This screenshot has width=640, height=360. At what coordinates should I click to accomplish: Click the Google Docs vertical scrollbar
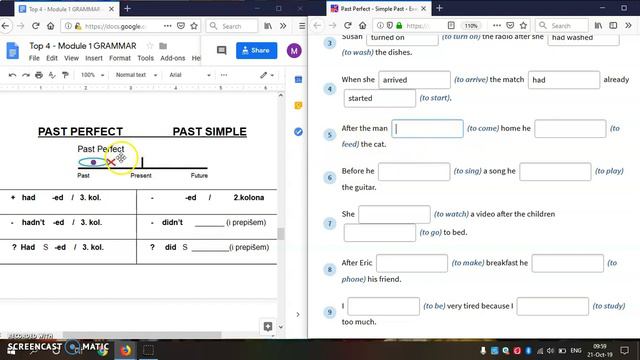[280, 234]
